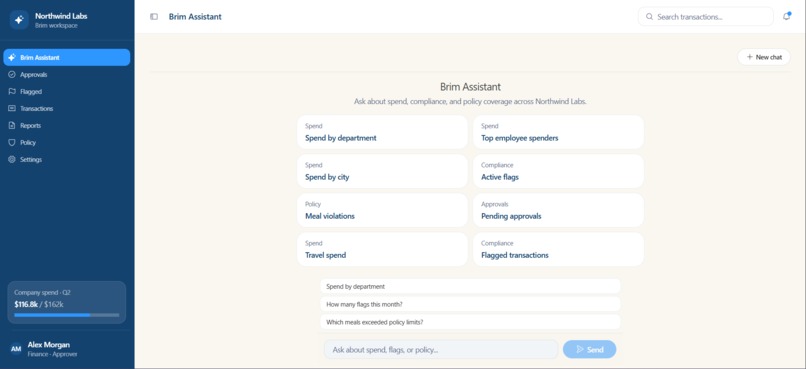Click the Search transactions field
This screenshot has height=369, width=806.
[706, 16]
